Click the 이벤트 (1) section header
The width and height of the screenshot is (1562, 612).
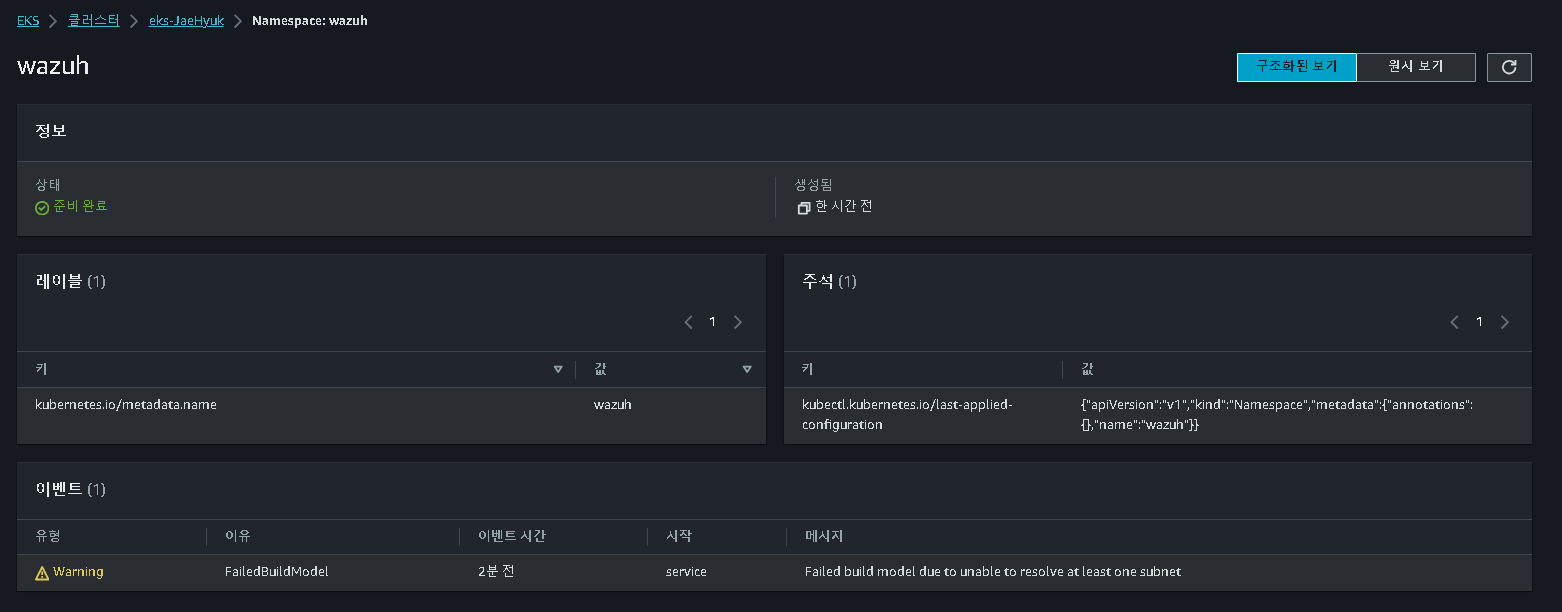coord(70,489)
